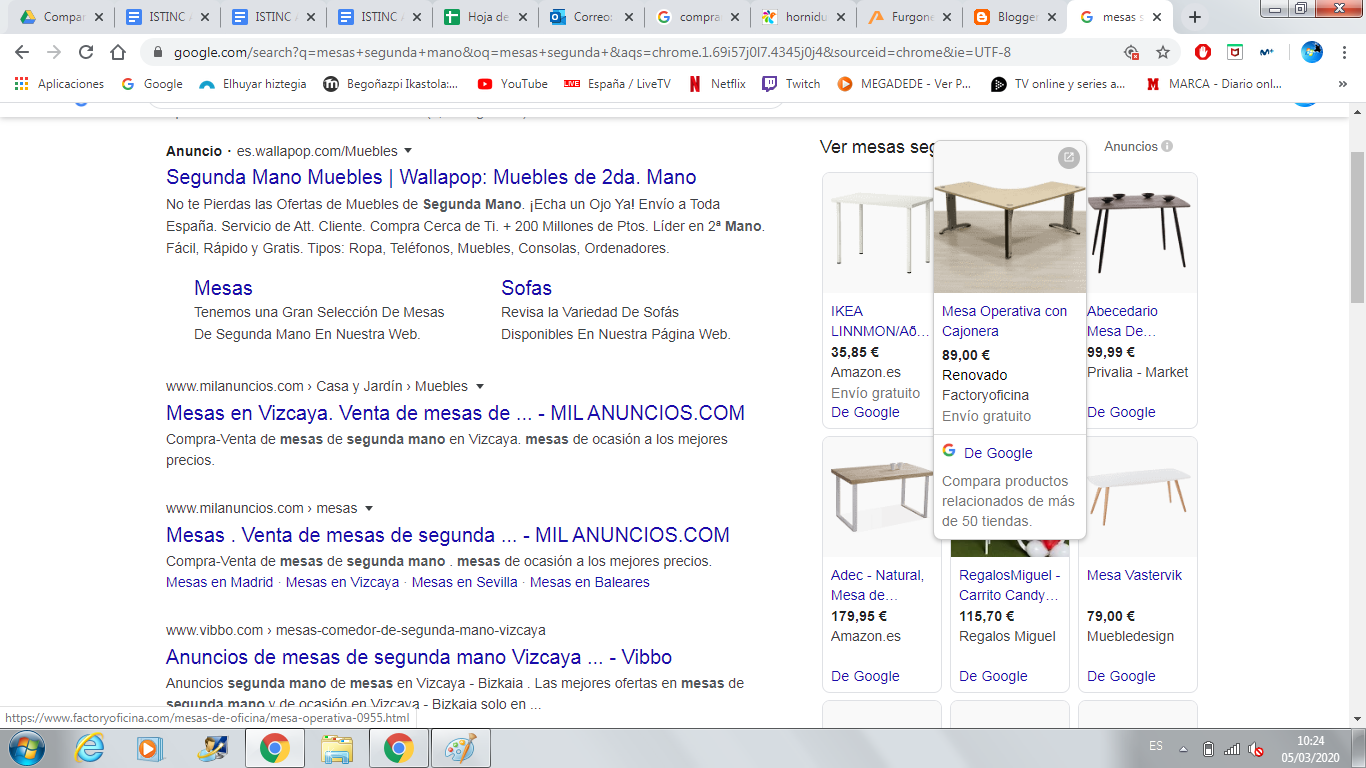
Task: Switch to the Furgone tab
Action: pos(909,17)
